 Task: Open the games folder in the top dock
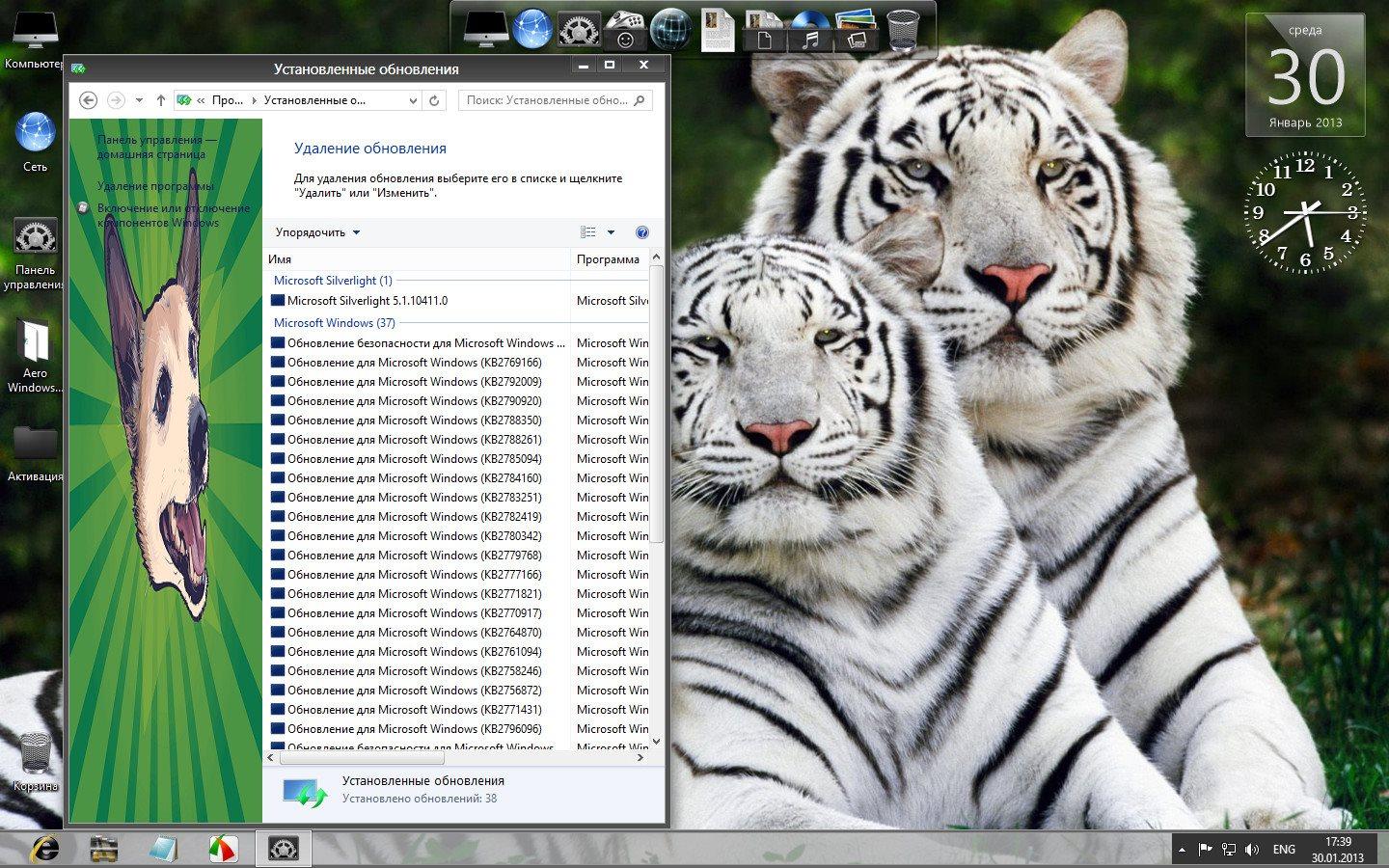[x=626, y=31]
